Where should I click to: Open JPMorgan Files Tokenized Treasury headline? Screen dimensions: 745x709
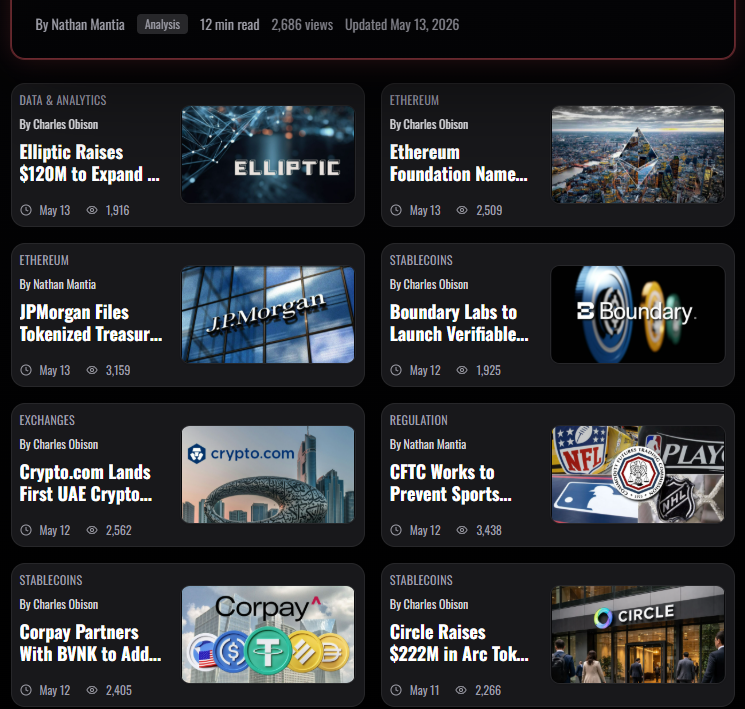click(91, 323)
